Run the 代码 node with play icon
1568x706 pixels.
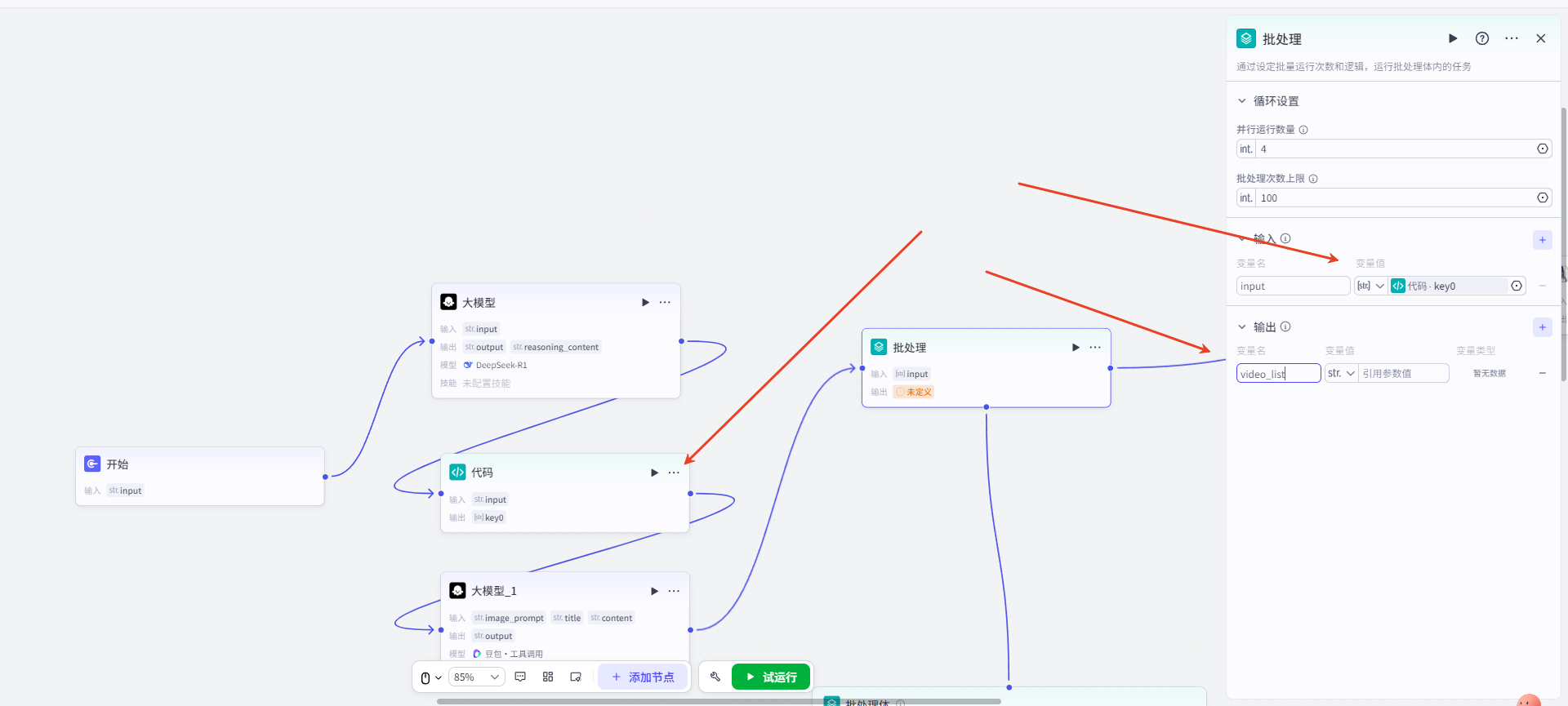[654, 473]
